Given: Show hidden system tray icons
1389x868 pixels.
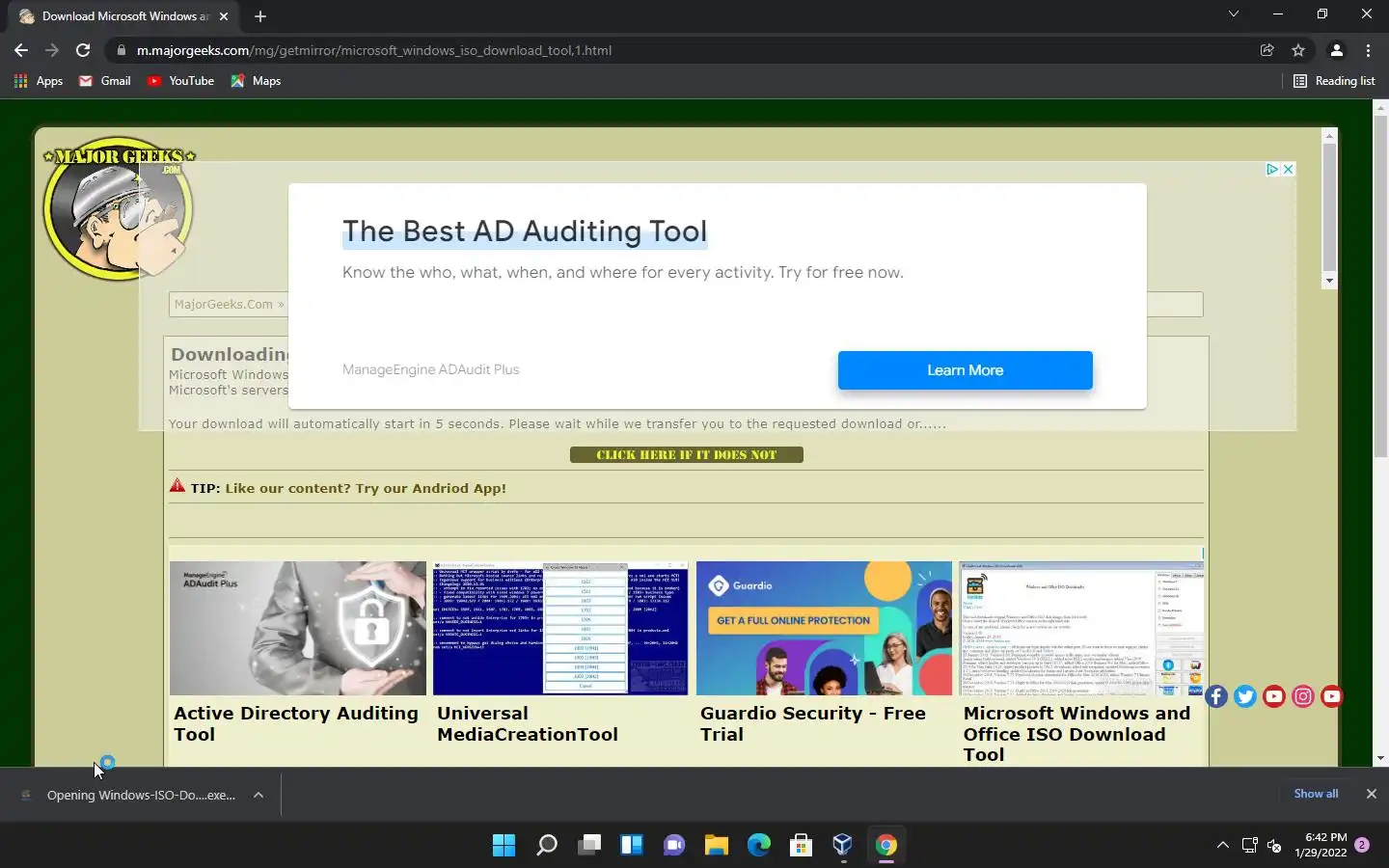Looking at the screenshot, I should pyautogui.click(x=1223, y=845).
